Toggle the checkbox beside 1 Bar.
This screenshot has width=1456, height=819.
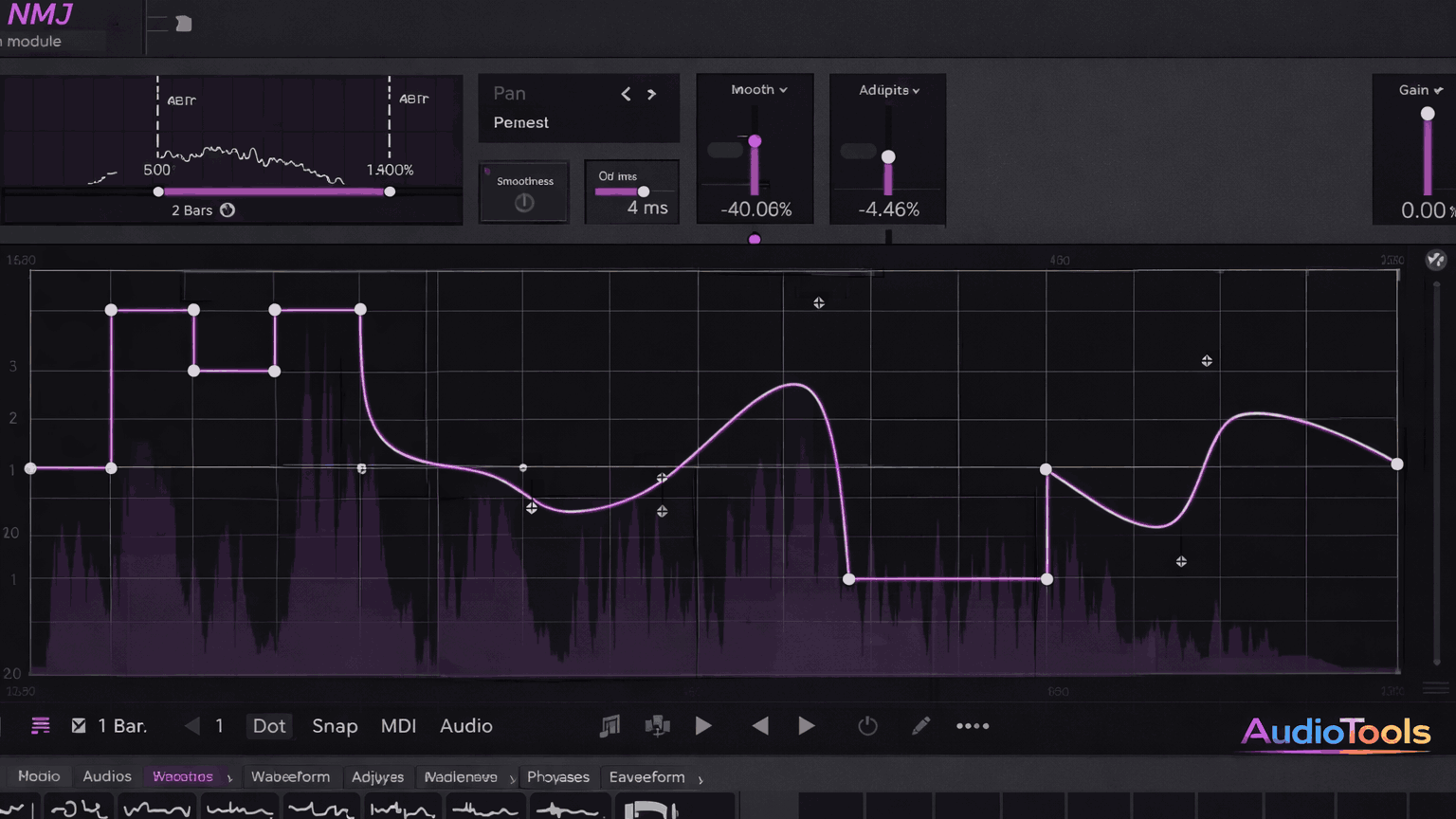[x=79, y=726]
